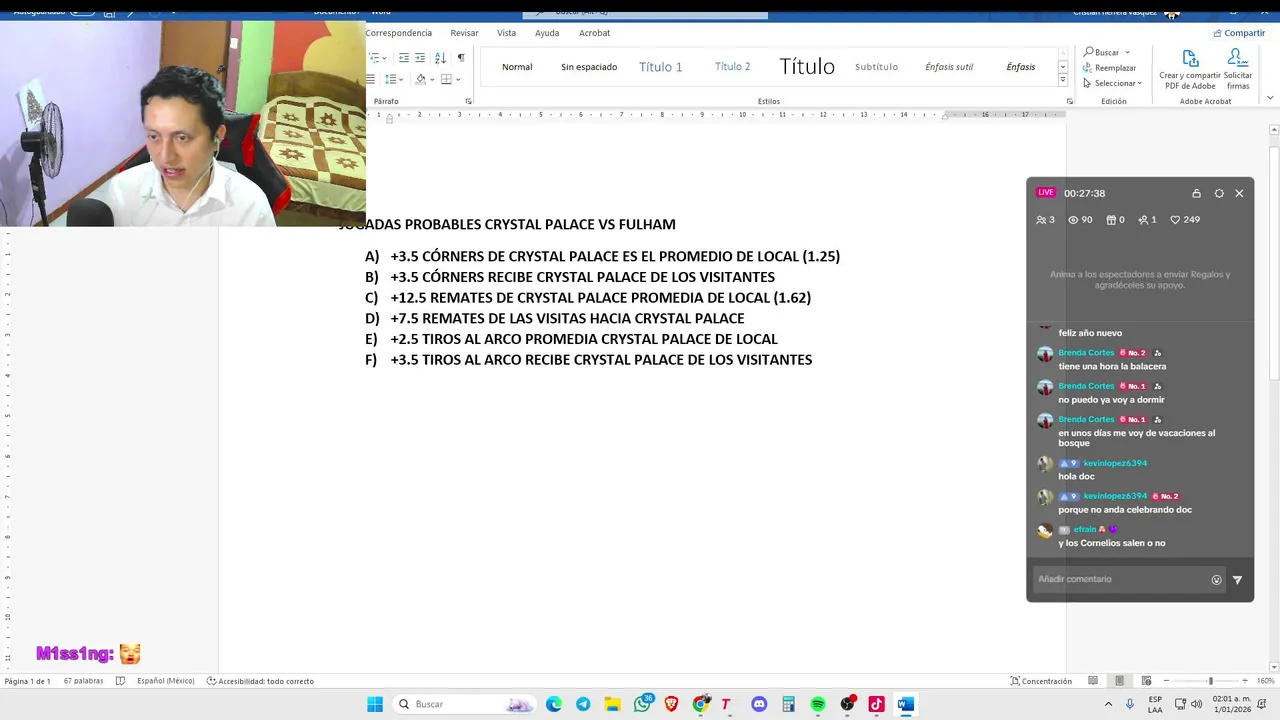Click the likes heart count
Viewport: 1280px width, 720px height.
[1185, 220]
